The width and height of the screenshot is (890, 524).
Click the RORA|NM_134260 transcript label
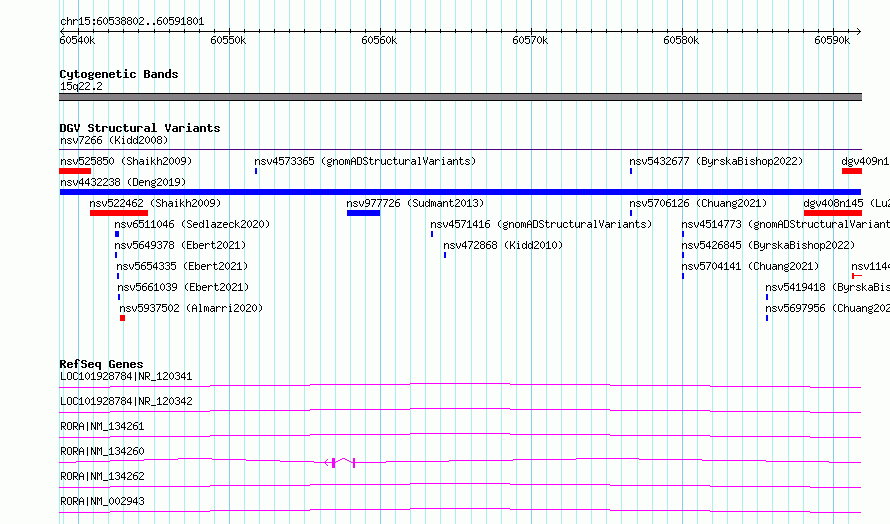click(102, 451)
